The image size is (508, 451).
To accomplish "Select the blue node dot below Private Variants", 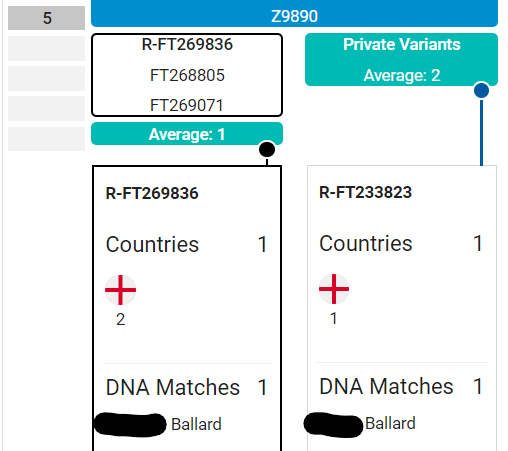I will [x=481, y=90].
